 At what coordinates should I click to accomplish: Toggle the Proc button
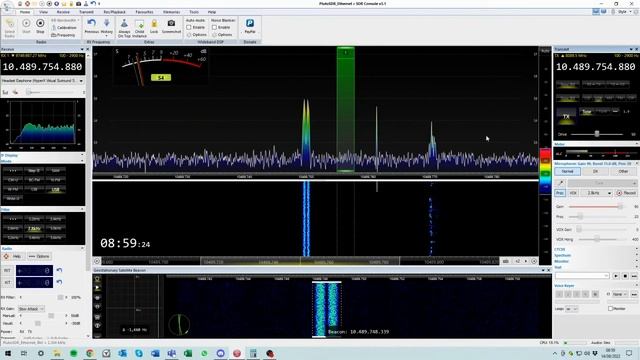pyautogui.click(x=560, y=193)
